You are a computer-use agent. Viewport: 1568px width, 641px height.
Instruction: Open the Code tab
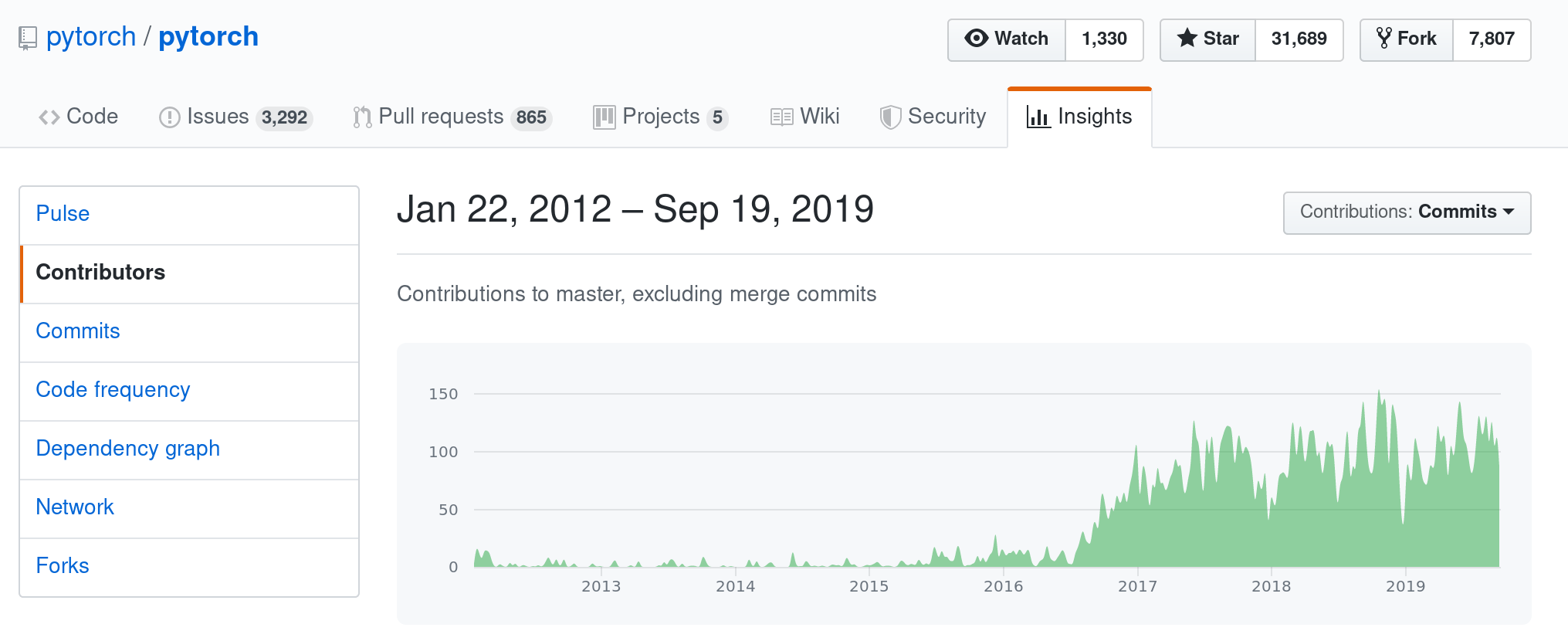pos(79,117)
